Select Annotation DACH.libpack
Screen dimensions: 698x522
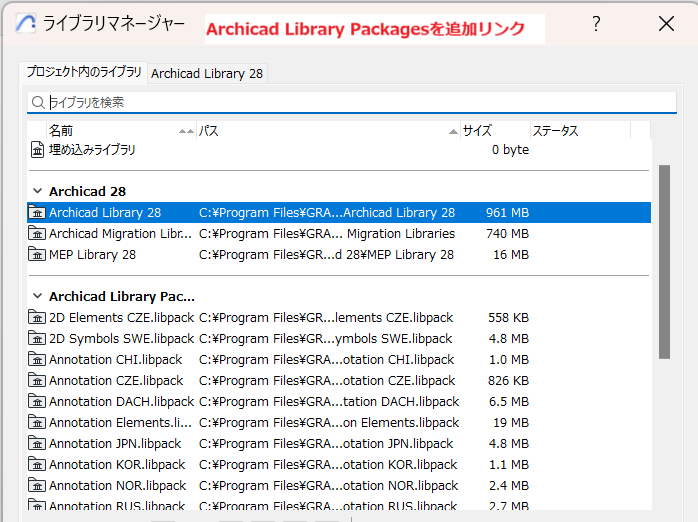coord(339,401)
